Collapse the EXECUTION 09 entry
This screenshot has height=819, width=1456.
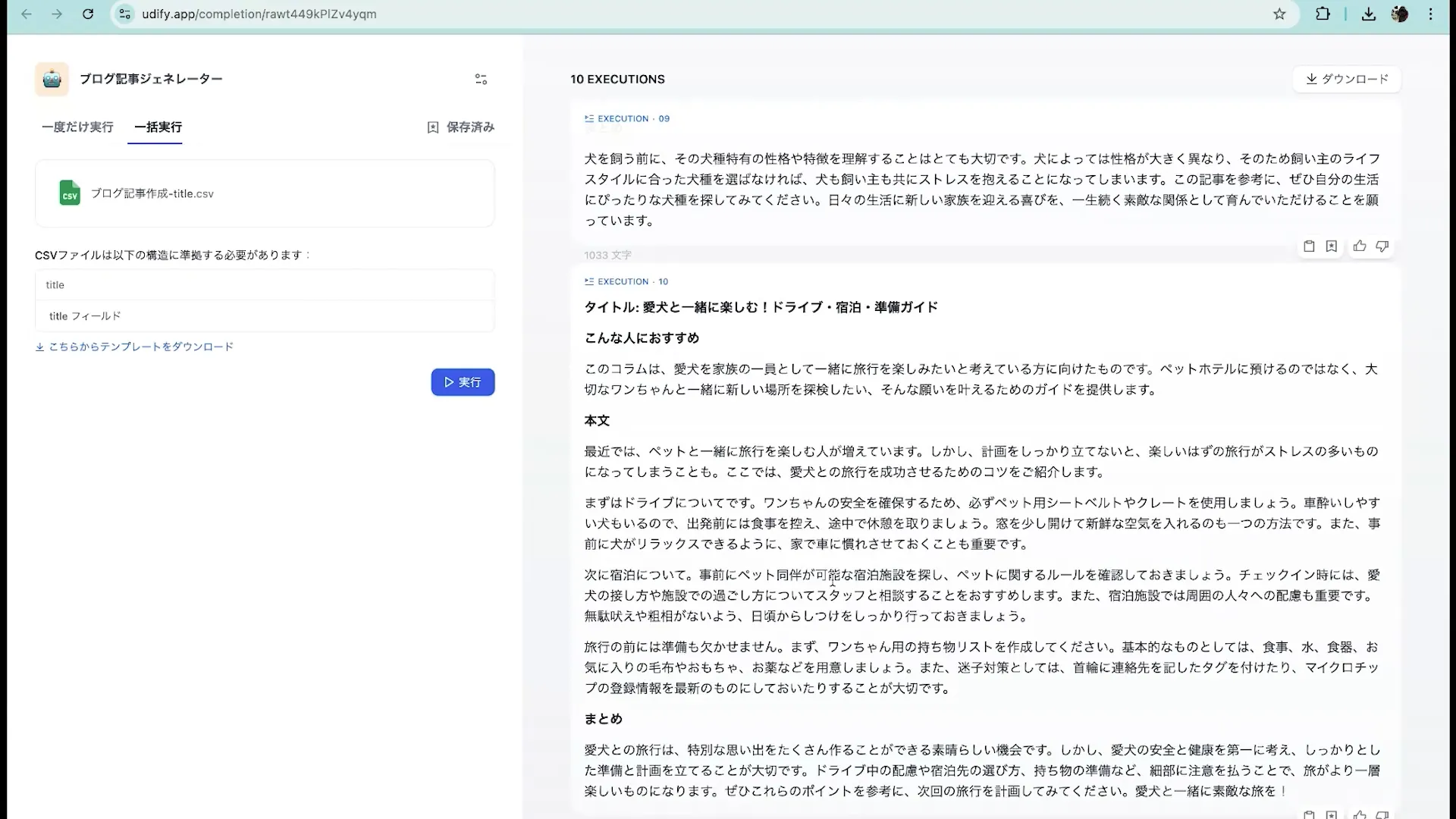pyautogui.click(x=588, y=118)
